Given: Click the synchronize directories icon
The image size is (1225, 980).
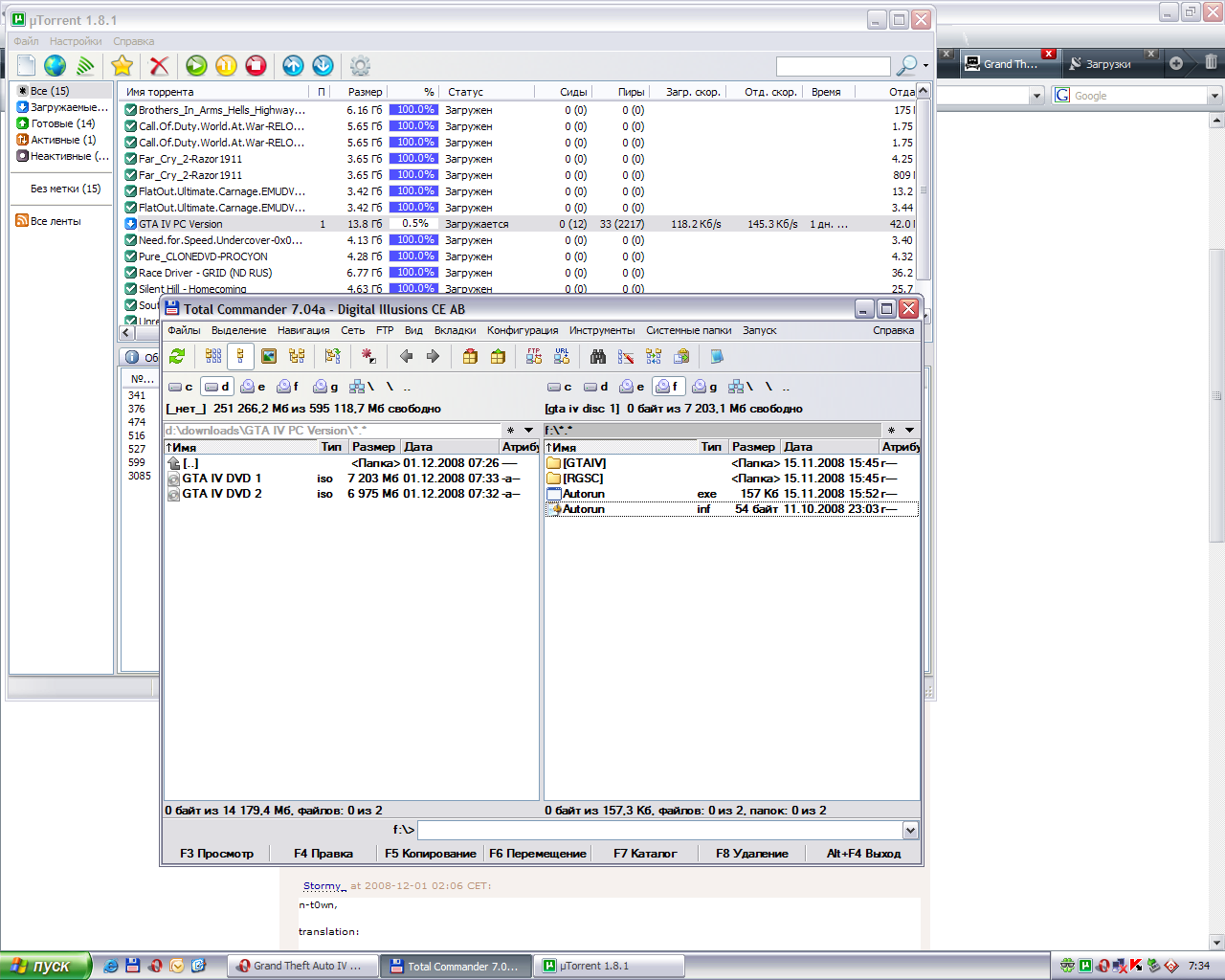Looking at the screenshot, I should coord(654,356).
